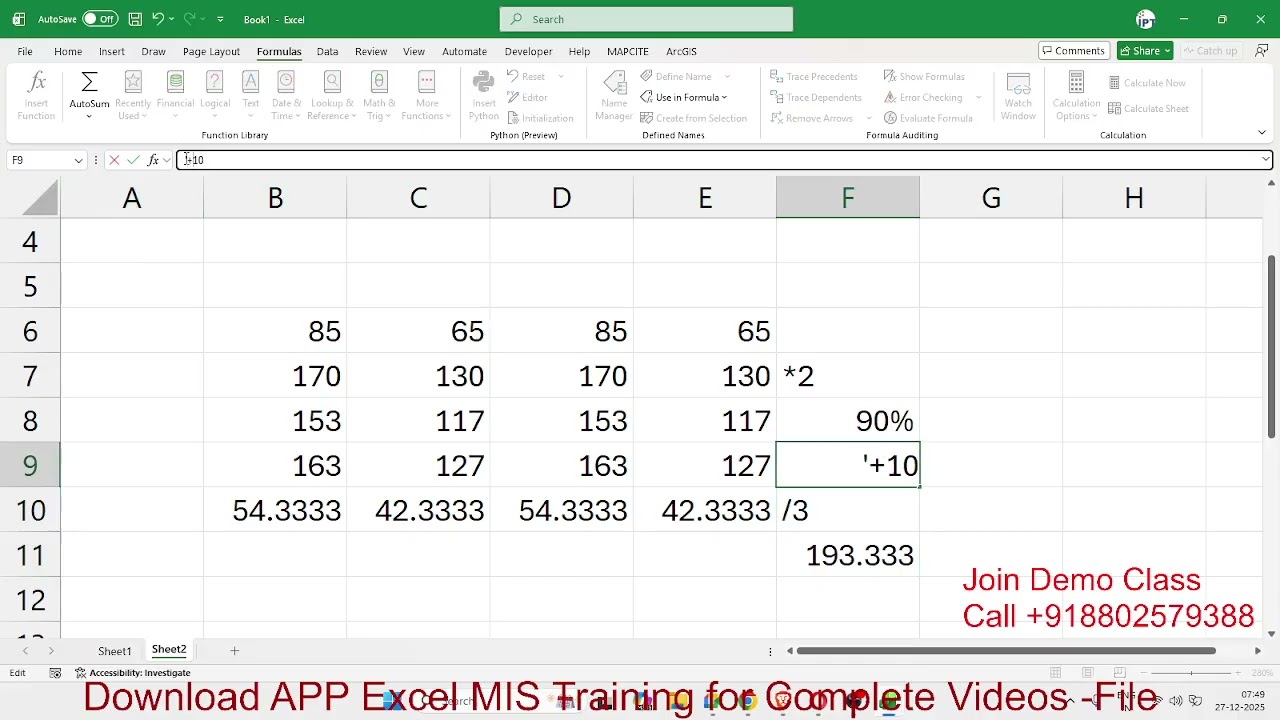1280x720 pixels.
Task: Click Calculate Sheet
Action: point(1149,108)
